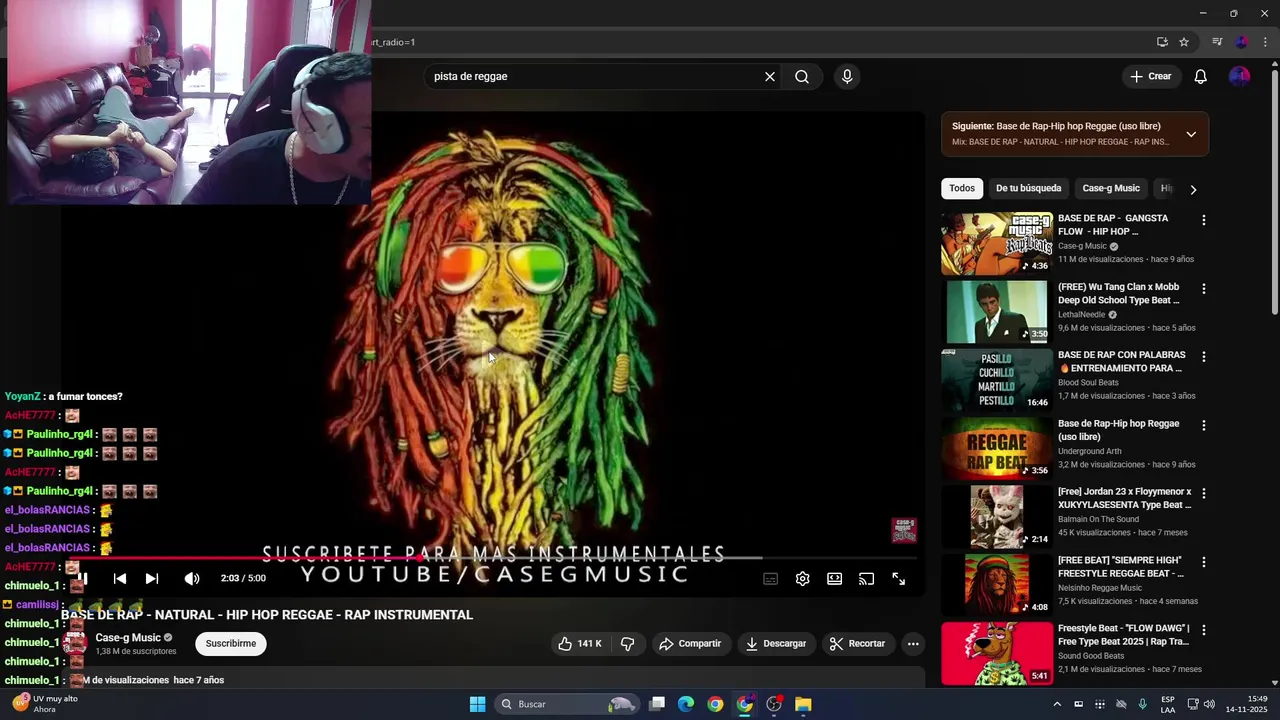Open browser media controls icon

tap(1217, 42)
